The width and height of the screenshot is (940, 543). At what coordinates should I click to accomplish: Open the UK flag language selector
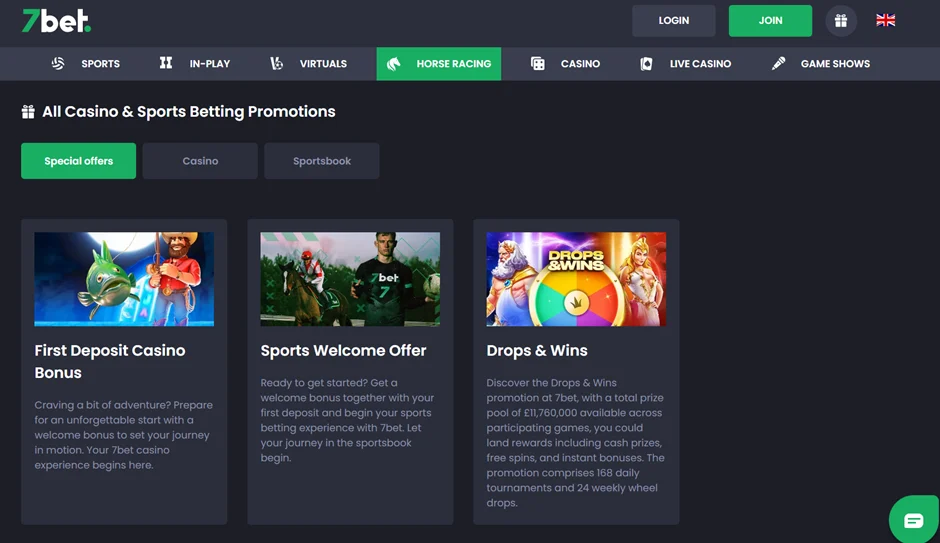(885, 20)
